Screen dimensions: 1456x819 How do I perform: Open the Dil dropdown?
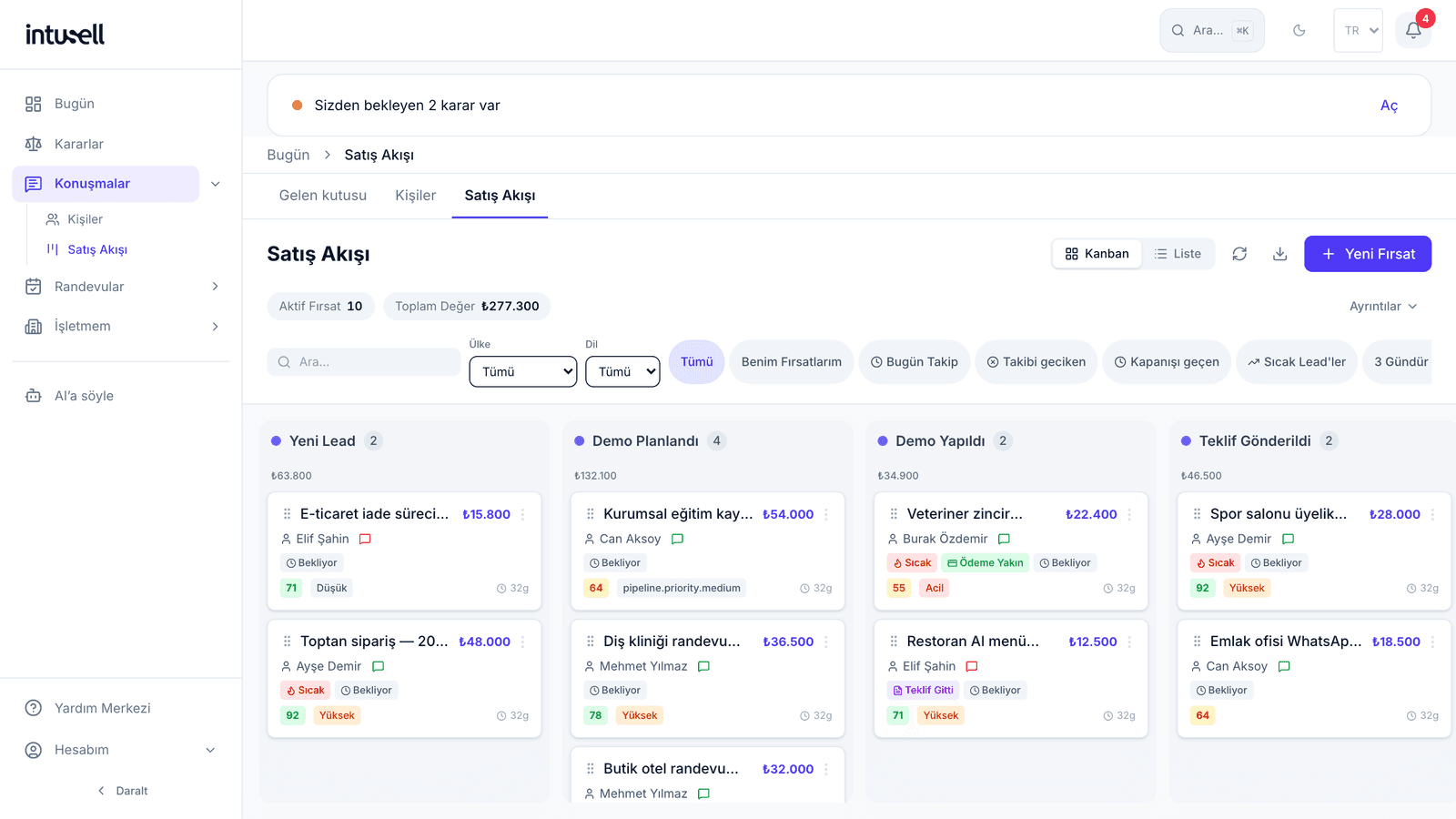coord(622,371)
